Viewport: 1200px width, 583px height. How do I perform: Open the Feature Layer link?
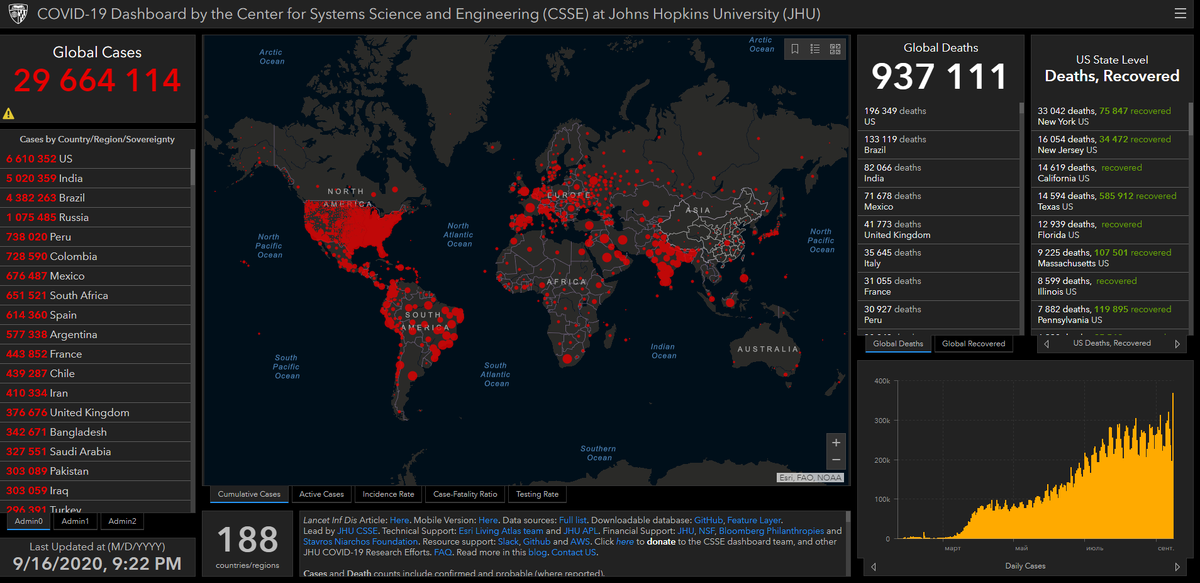pyautogui.click(x=754, y=520)
